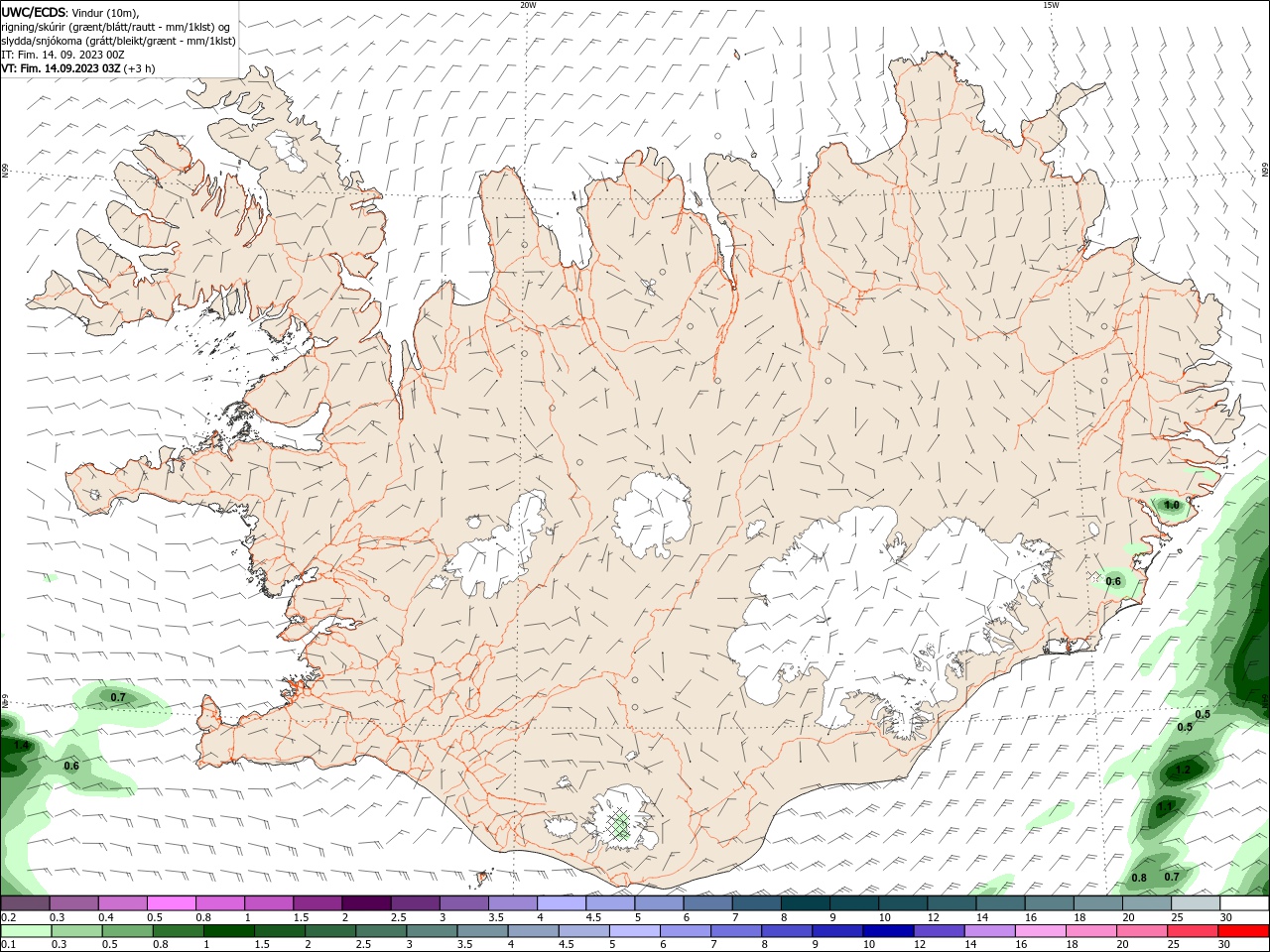This screenshot has height=952, width=1270.
Task: Pick the violet 12 swatch in rain legend
Action: click(x=940, y=931)
